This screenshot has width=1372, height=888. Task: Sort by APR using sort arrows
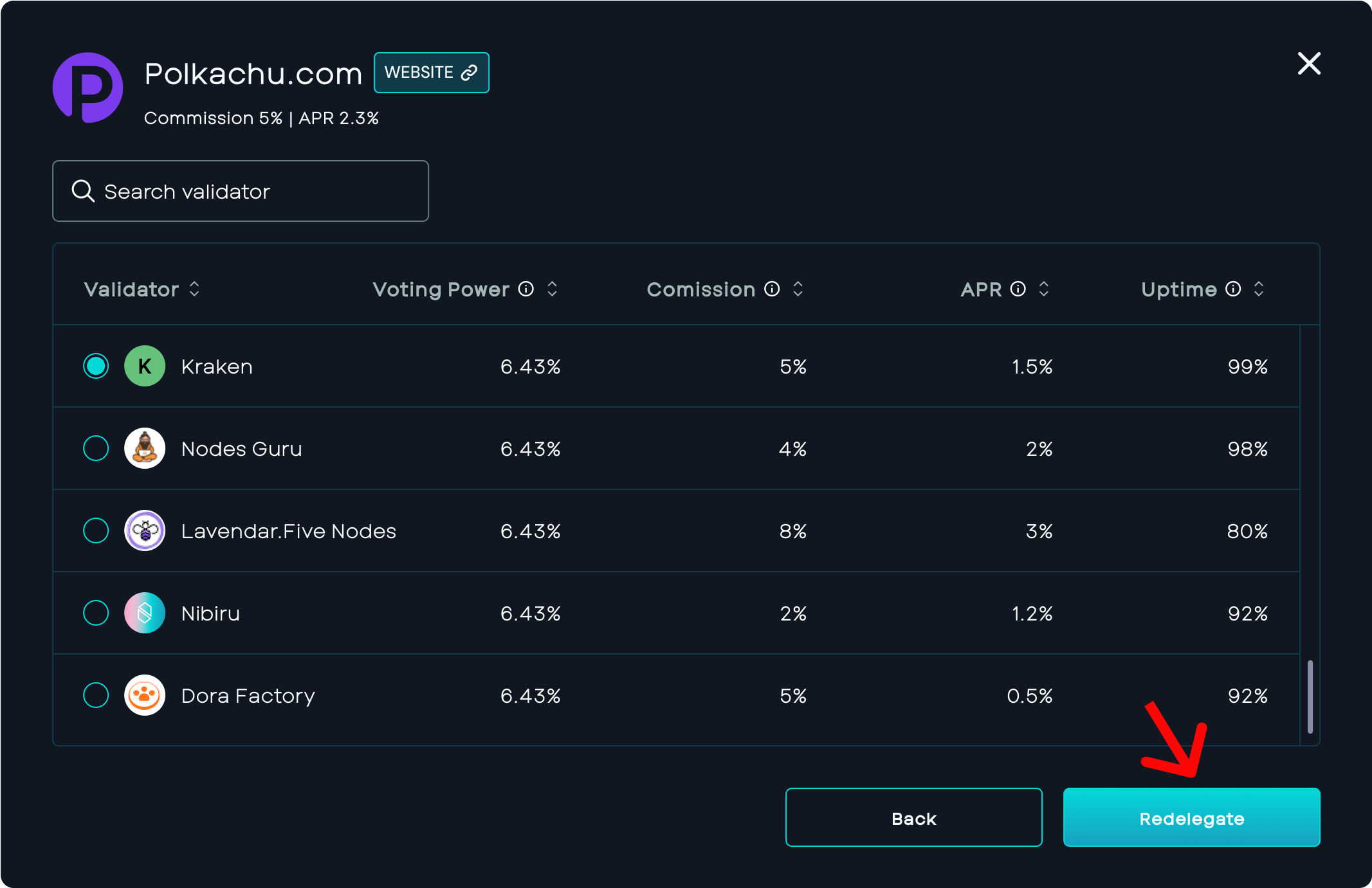tap(1044, 289)
